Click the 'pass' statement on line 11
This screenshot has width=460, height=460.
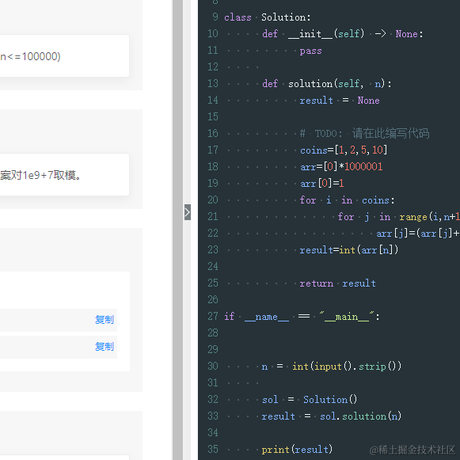click(x=311, y=51)
